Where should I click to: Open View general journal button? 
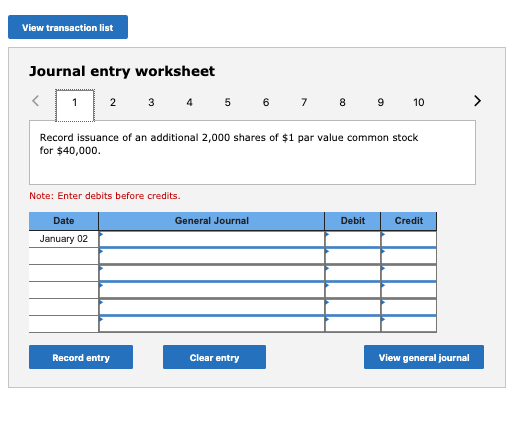424,357
